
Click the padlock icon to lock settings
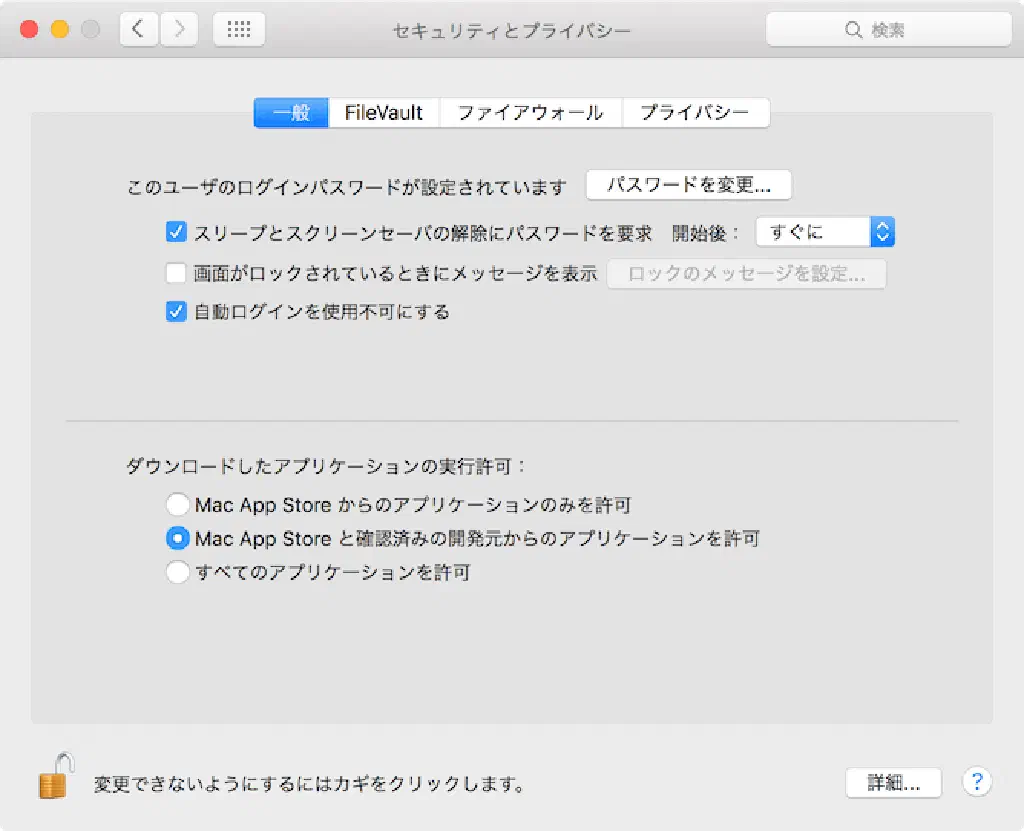click(x=55, y=775)
